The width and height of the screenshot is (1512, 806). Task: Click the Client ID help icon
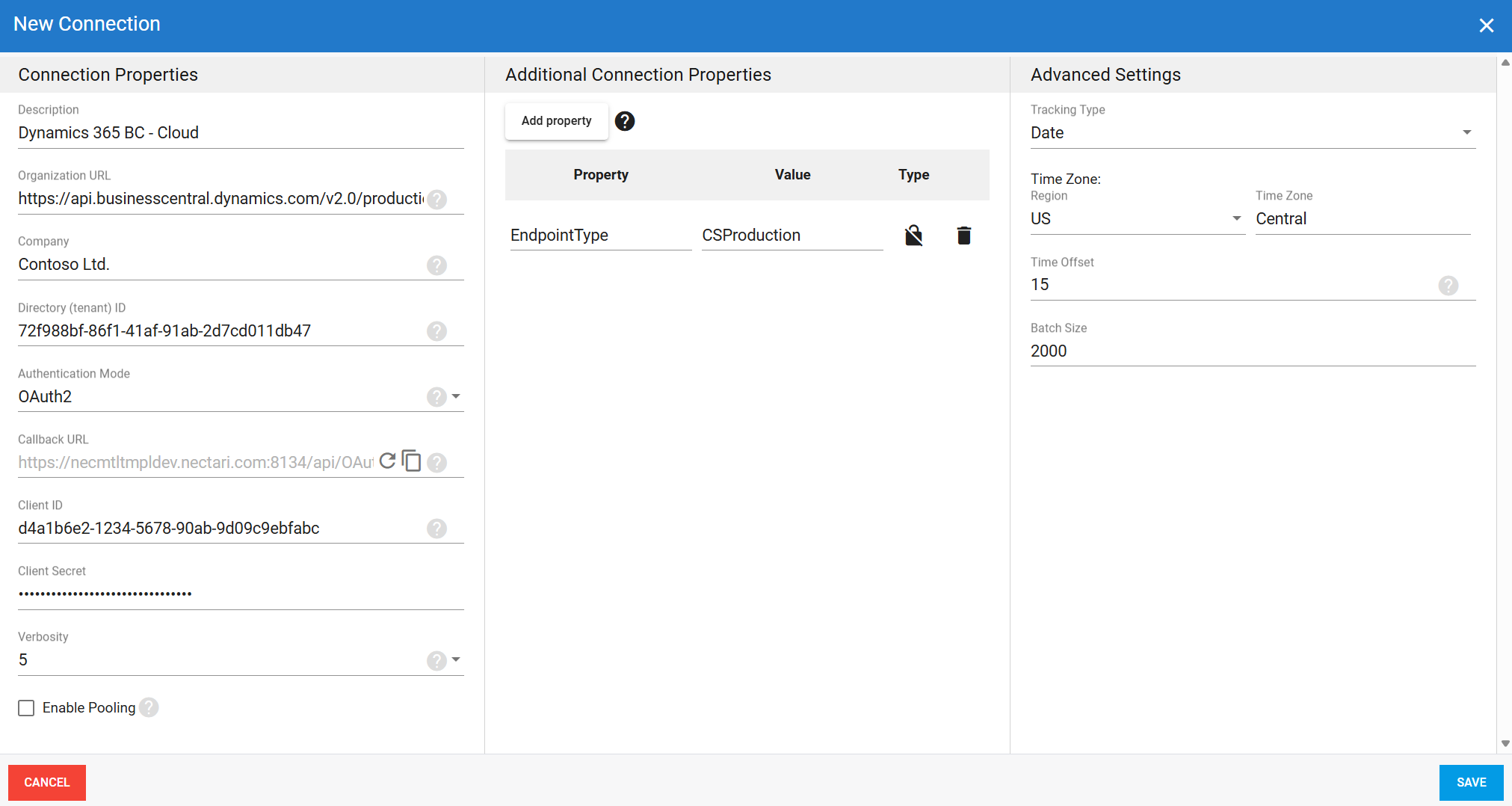[x=437, y=529]
